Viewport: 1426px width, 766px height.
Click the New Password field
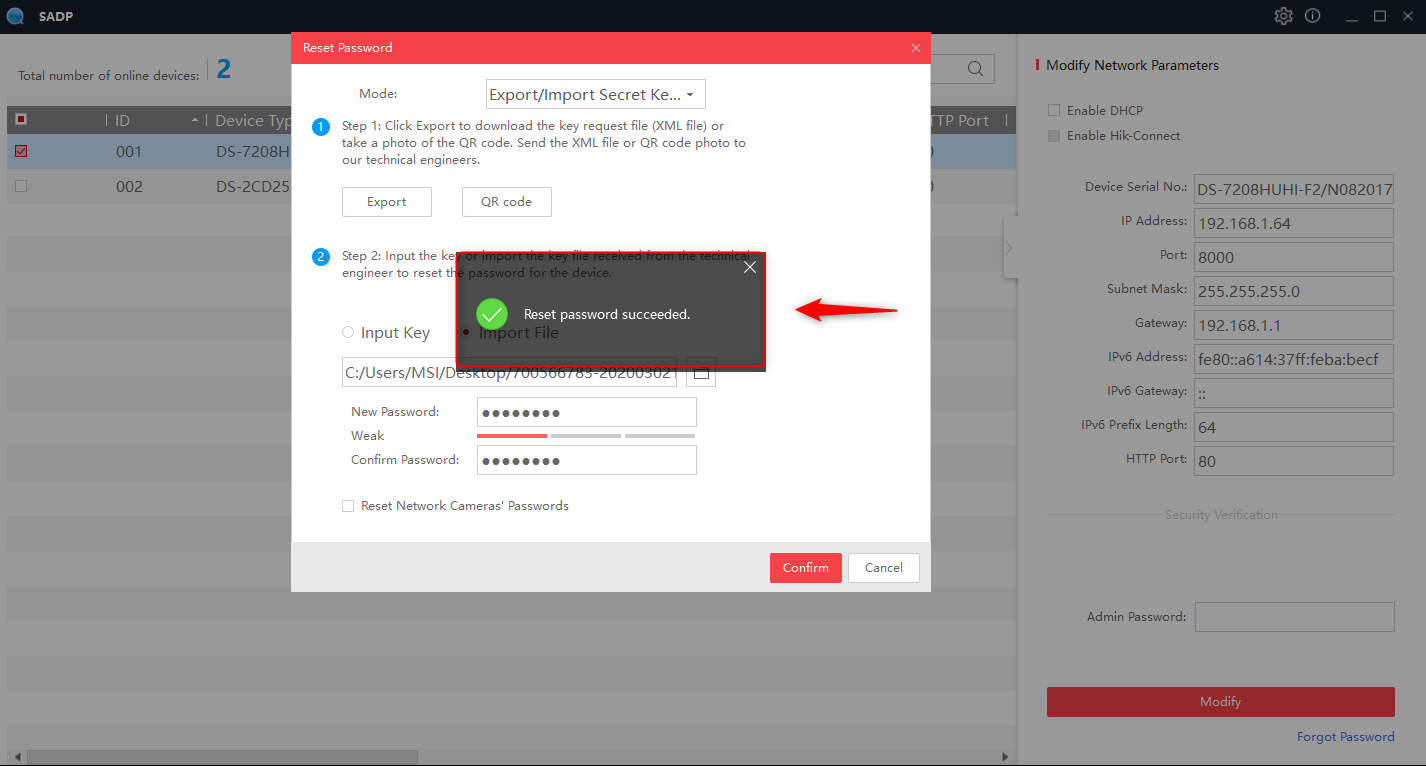click(587, 412)
